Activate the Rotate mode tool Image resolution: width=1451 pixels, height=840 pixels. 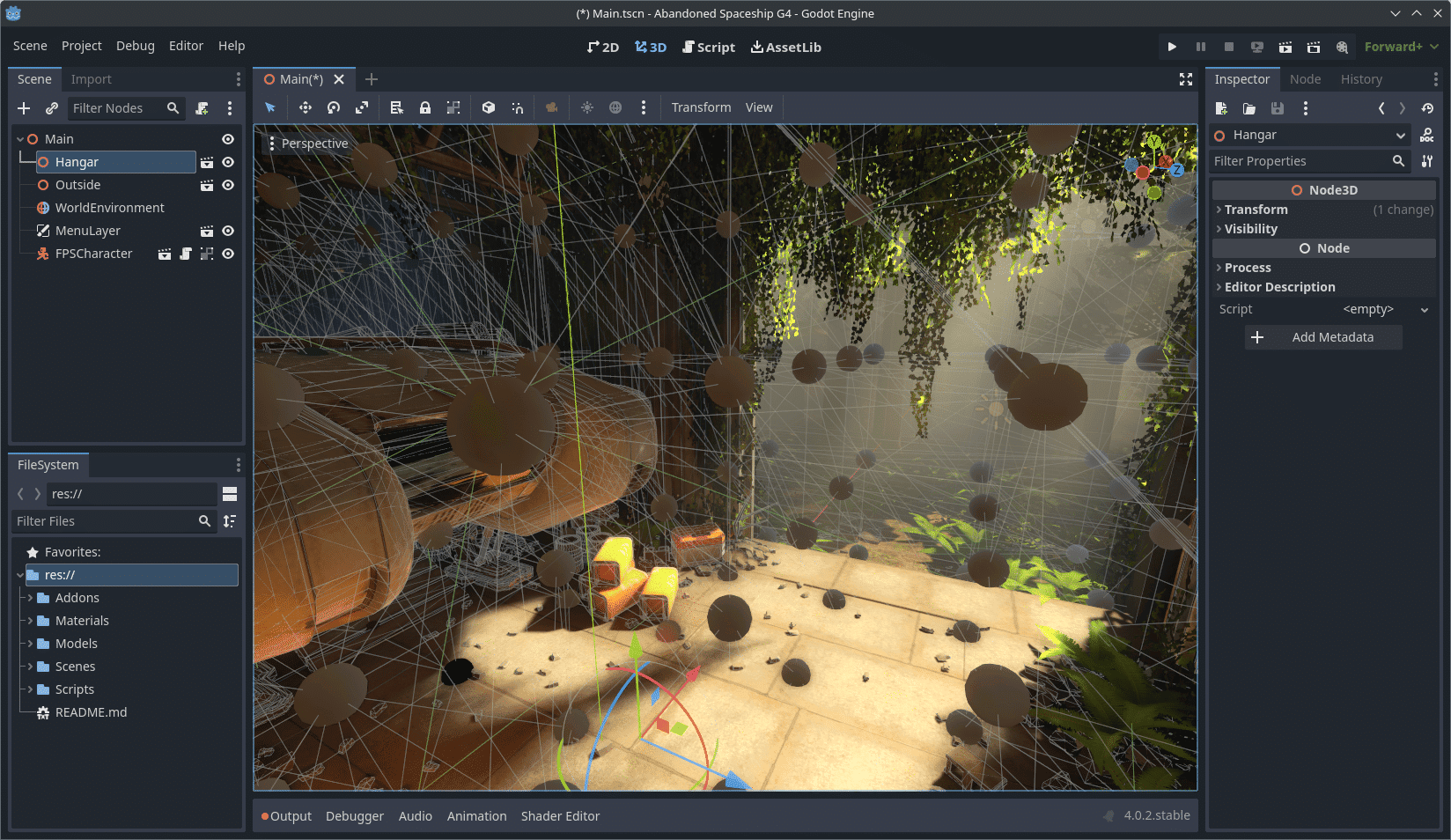334,107
